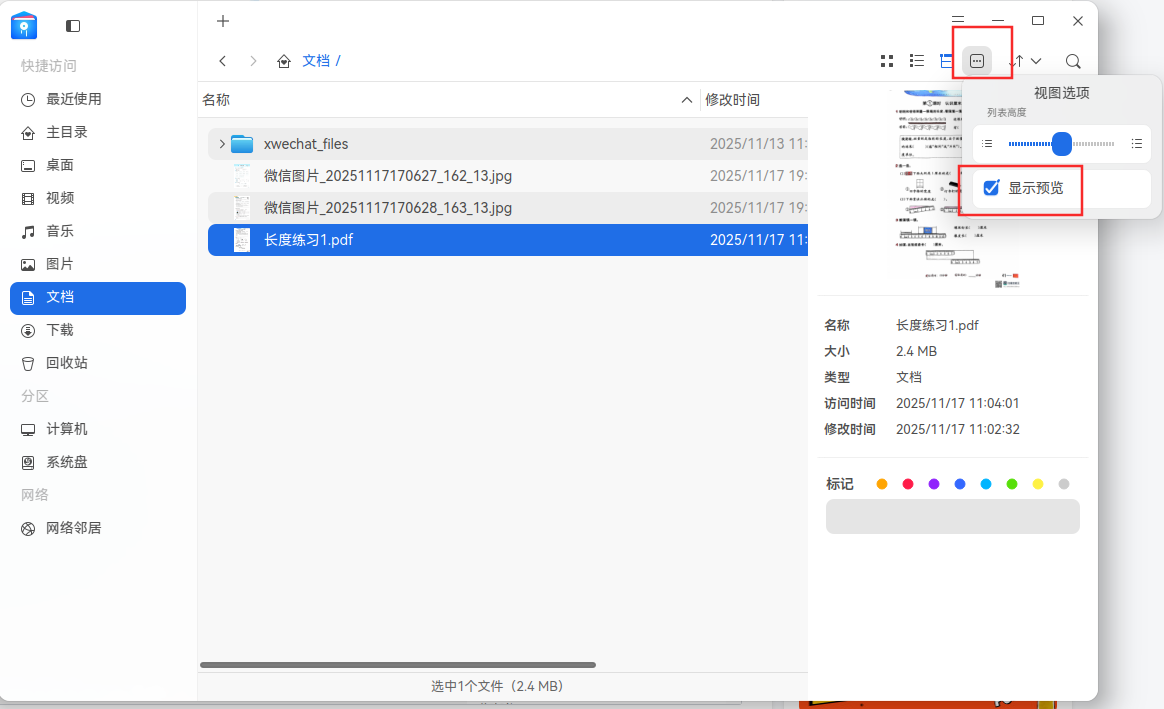Apply the red tag color
1164x709 pixels.
click(x=908, y=484)
